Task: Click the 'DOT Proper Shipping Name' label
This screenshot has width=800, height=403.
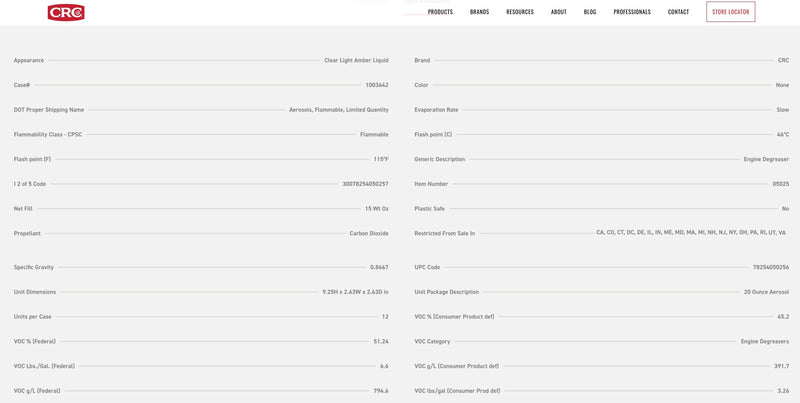Action: point(49,110)
